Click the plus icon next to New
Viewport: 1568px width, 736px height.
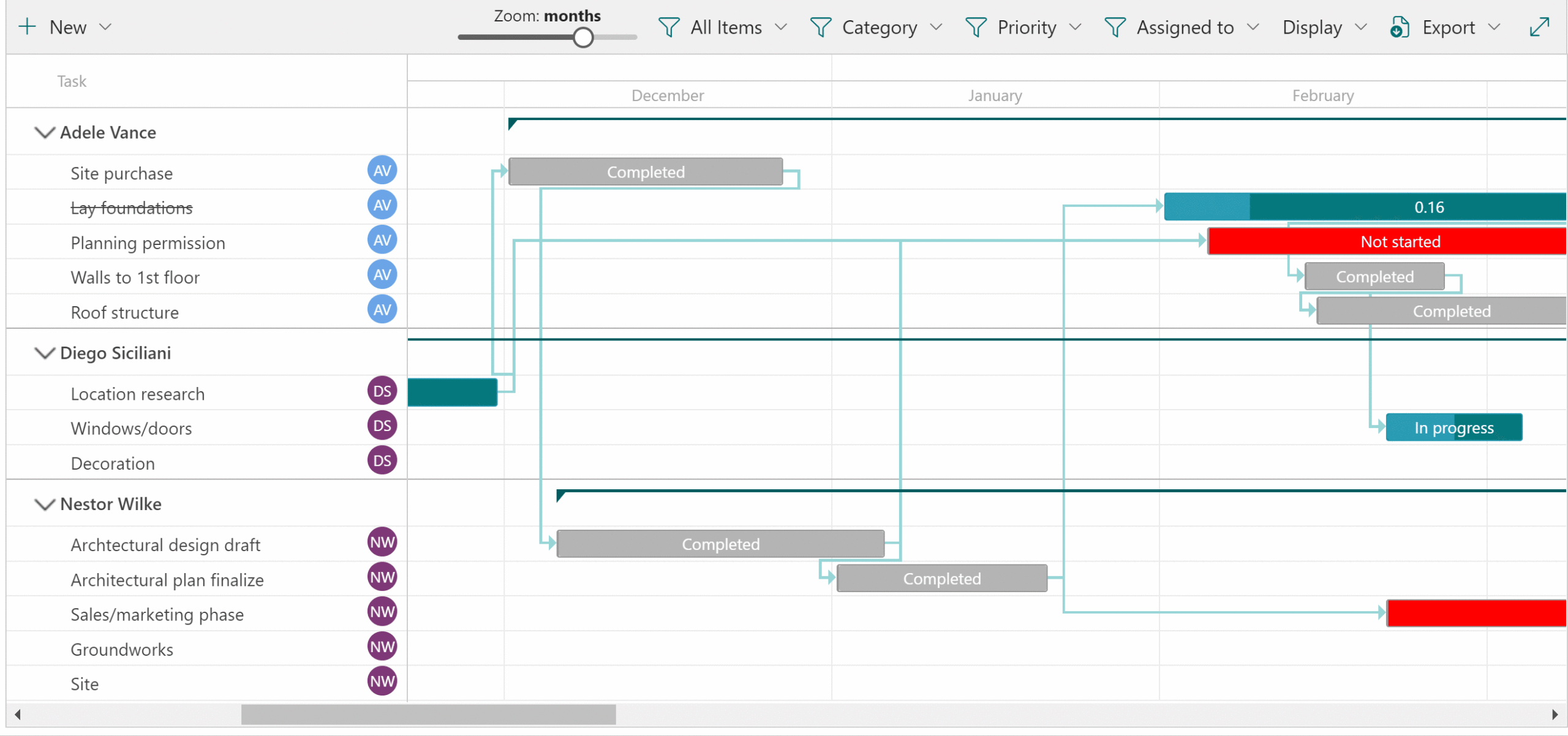tap(28, 26)
